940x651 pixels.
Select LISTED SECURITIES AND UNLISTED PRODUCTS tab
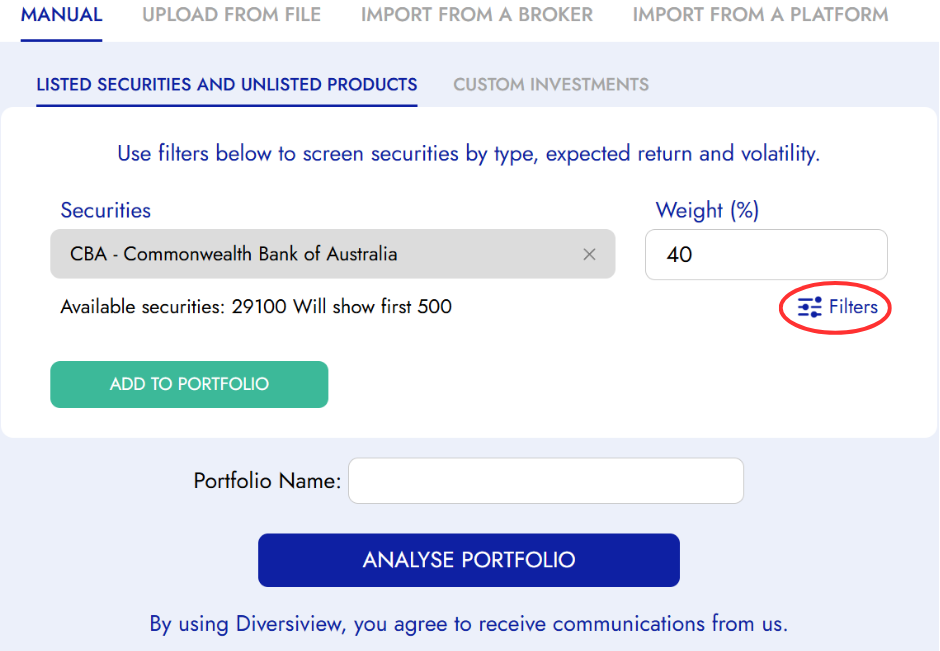[x=227, y=85]
